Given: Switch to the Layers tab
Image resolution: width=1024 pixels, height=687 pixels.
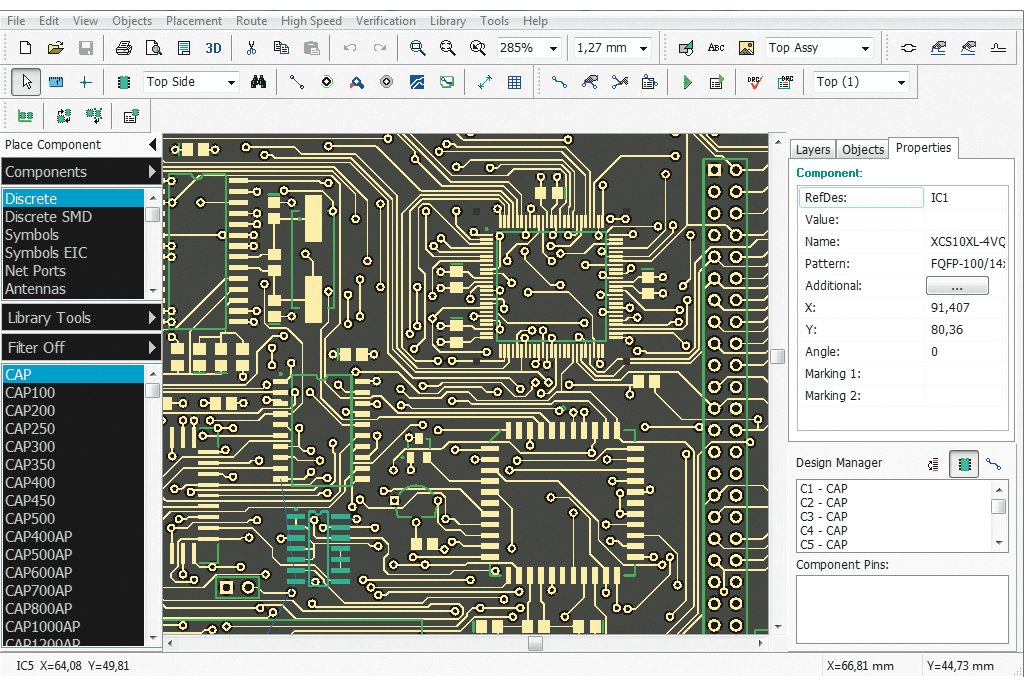Looking at the screenshot, I should pyautogui.click(x=812, y=149).
